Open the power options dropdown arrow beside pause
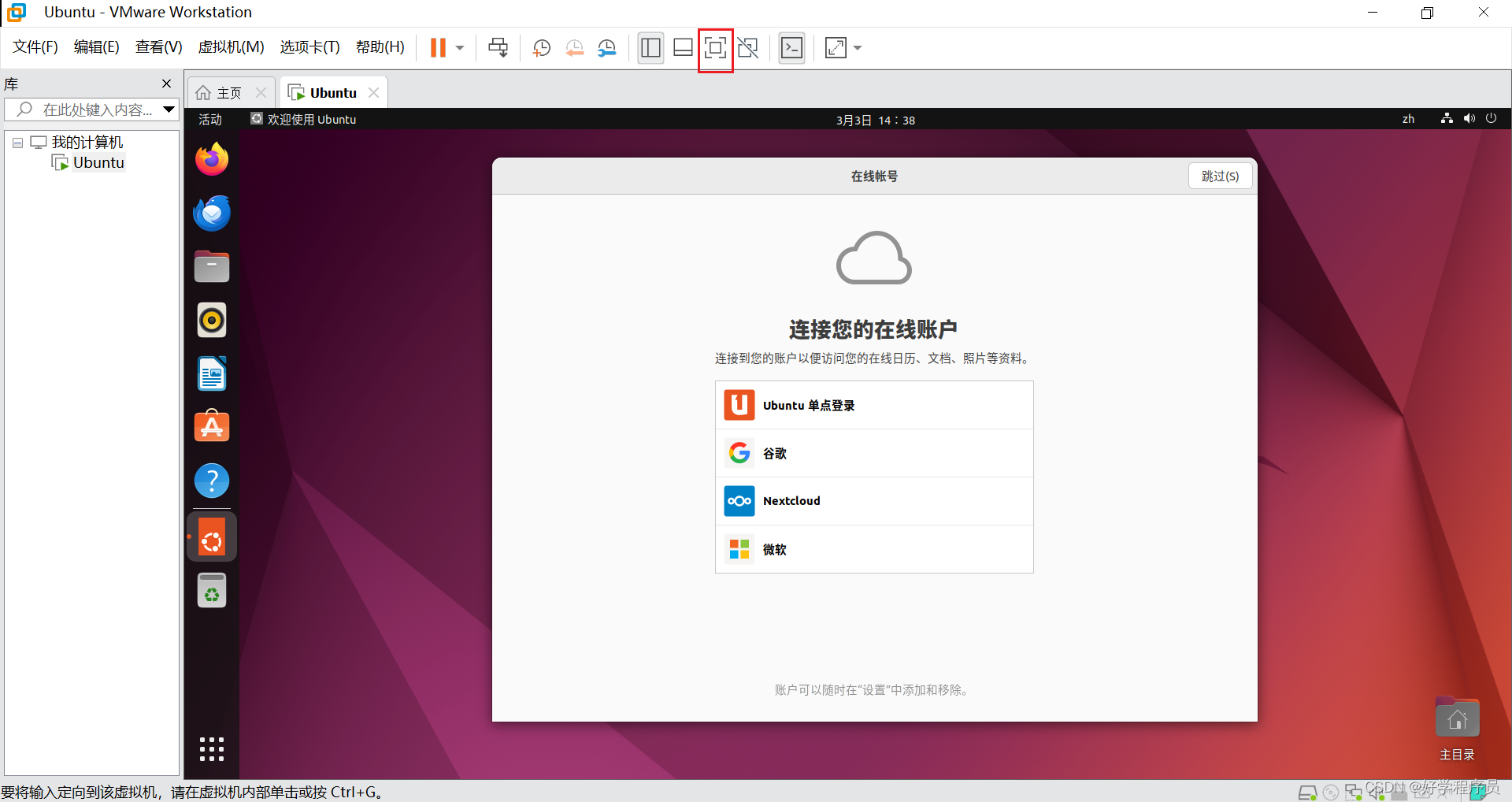This screenshot has width=1512, height=802. (x=460, y=48)
